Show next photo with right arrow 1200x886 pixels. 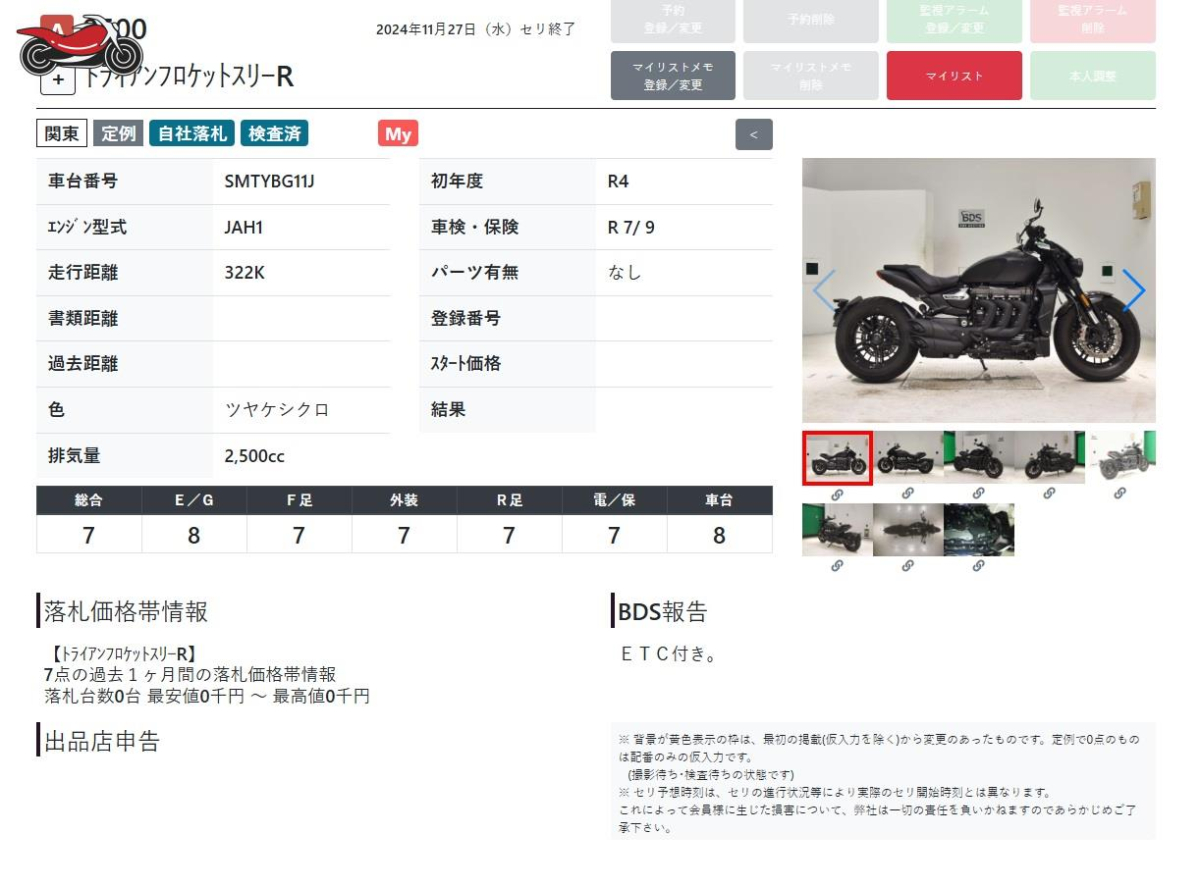[x=1134, y=290]
